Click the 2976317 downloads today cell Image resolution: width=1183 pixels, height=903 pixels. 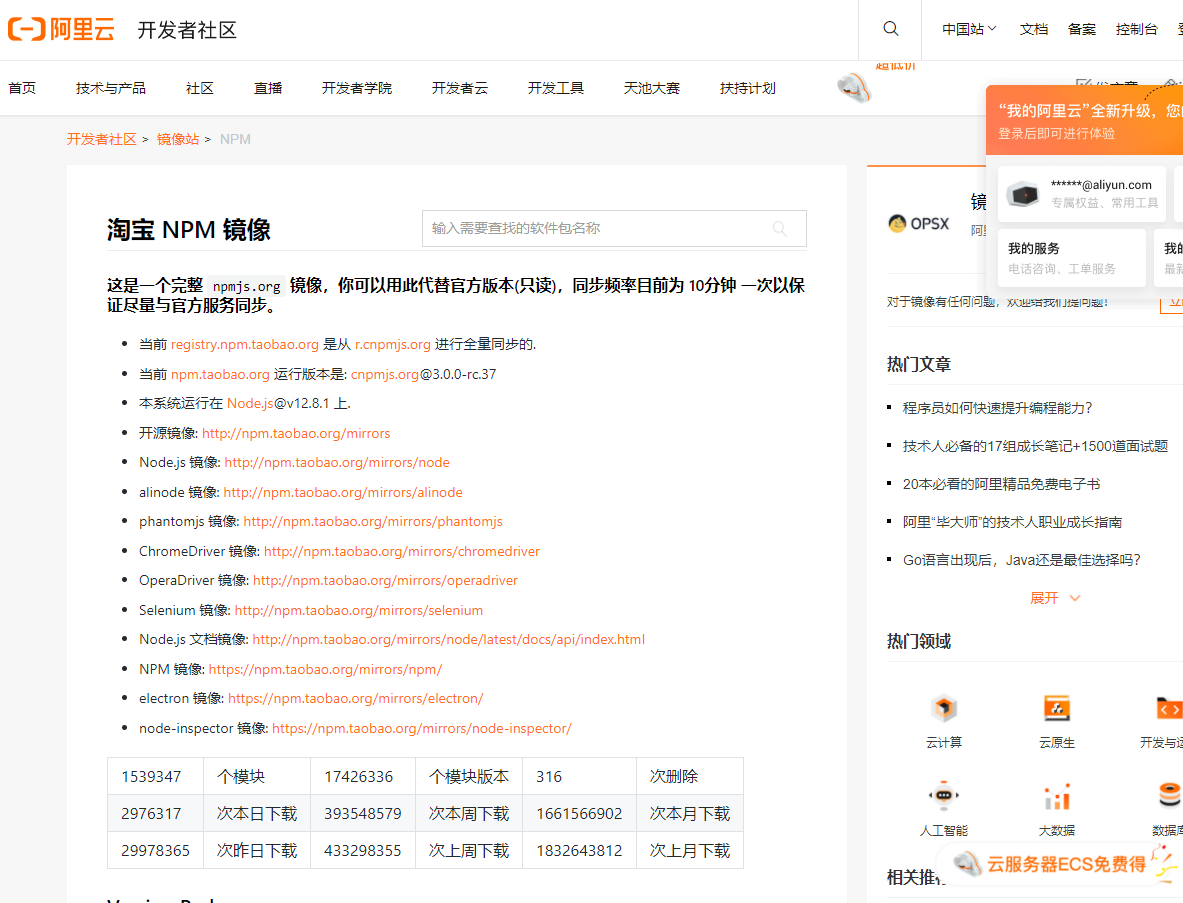pos(155,813)
